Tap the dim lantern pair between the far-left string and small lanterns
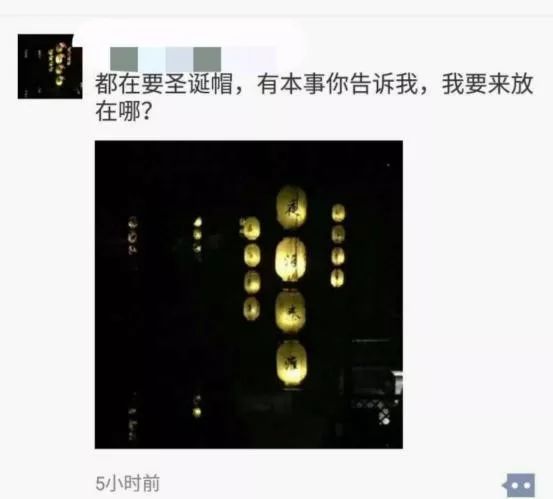 [x=198, y=235]
